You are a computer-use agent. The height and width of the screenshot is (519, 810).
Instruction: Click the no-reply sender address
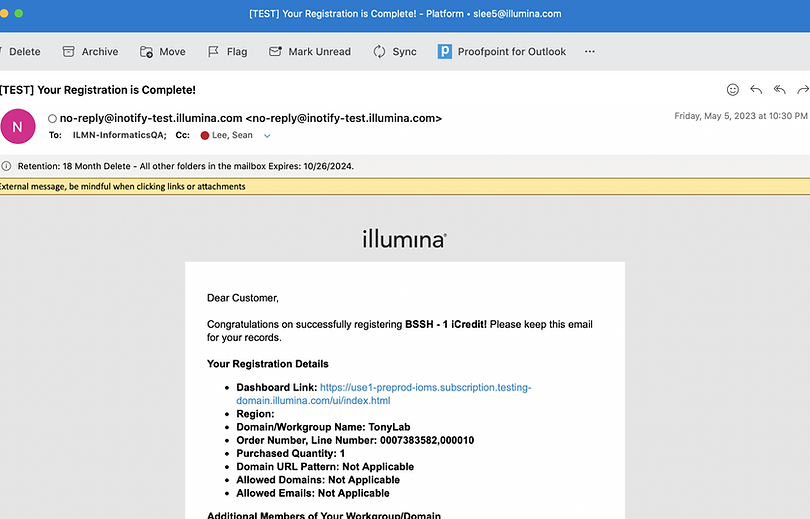click(x=251, y=118)
